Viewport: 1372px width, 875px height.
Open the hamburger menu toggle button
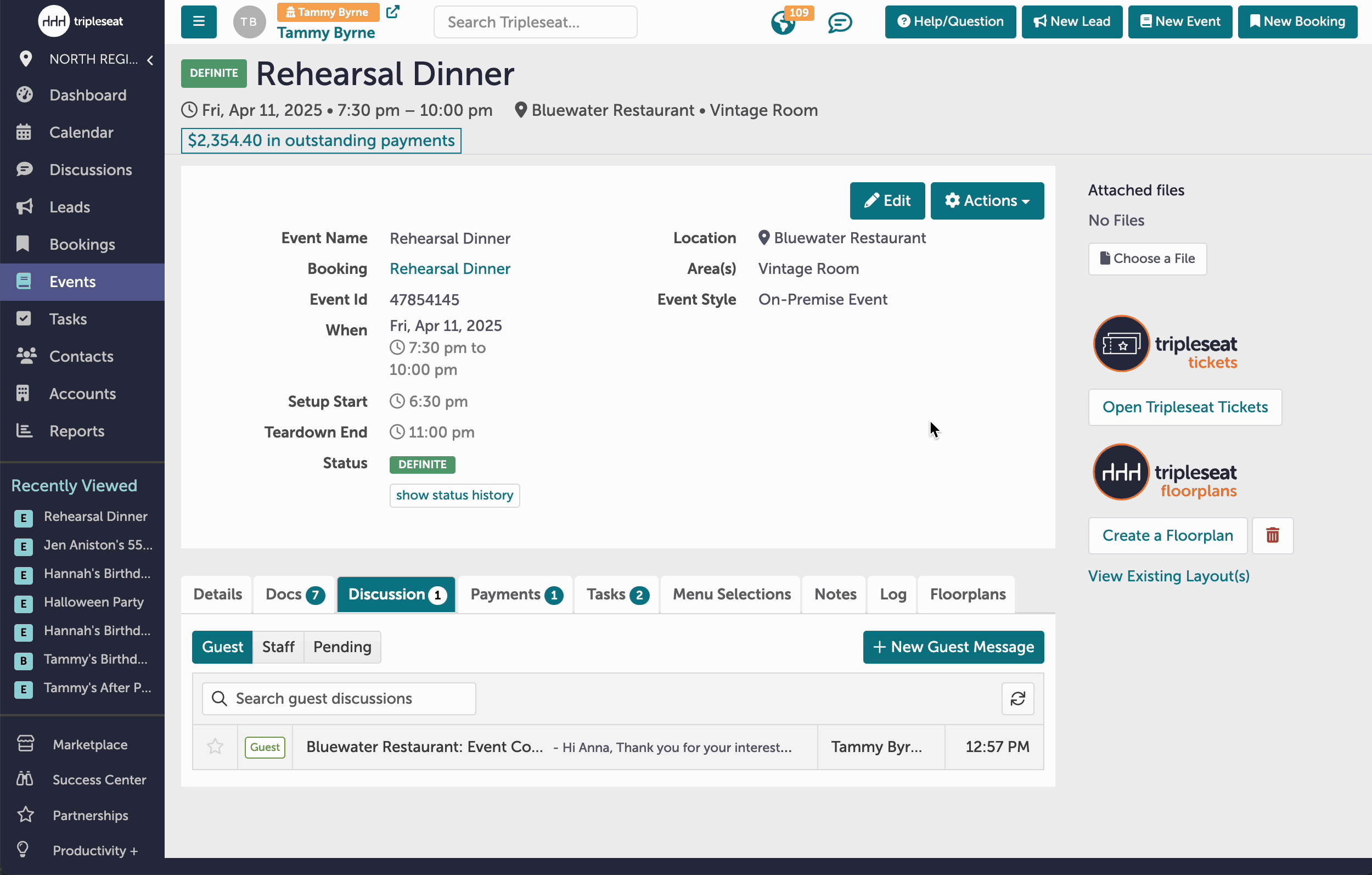[x=198, y=21]
